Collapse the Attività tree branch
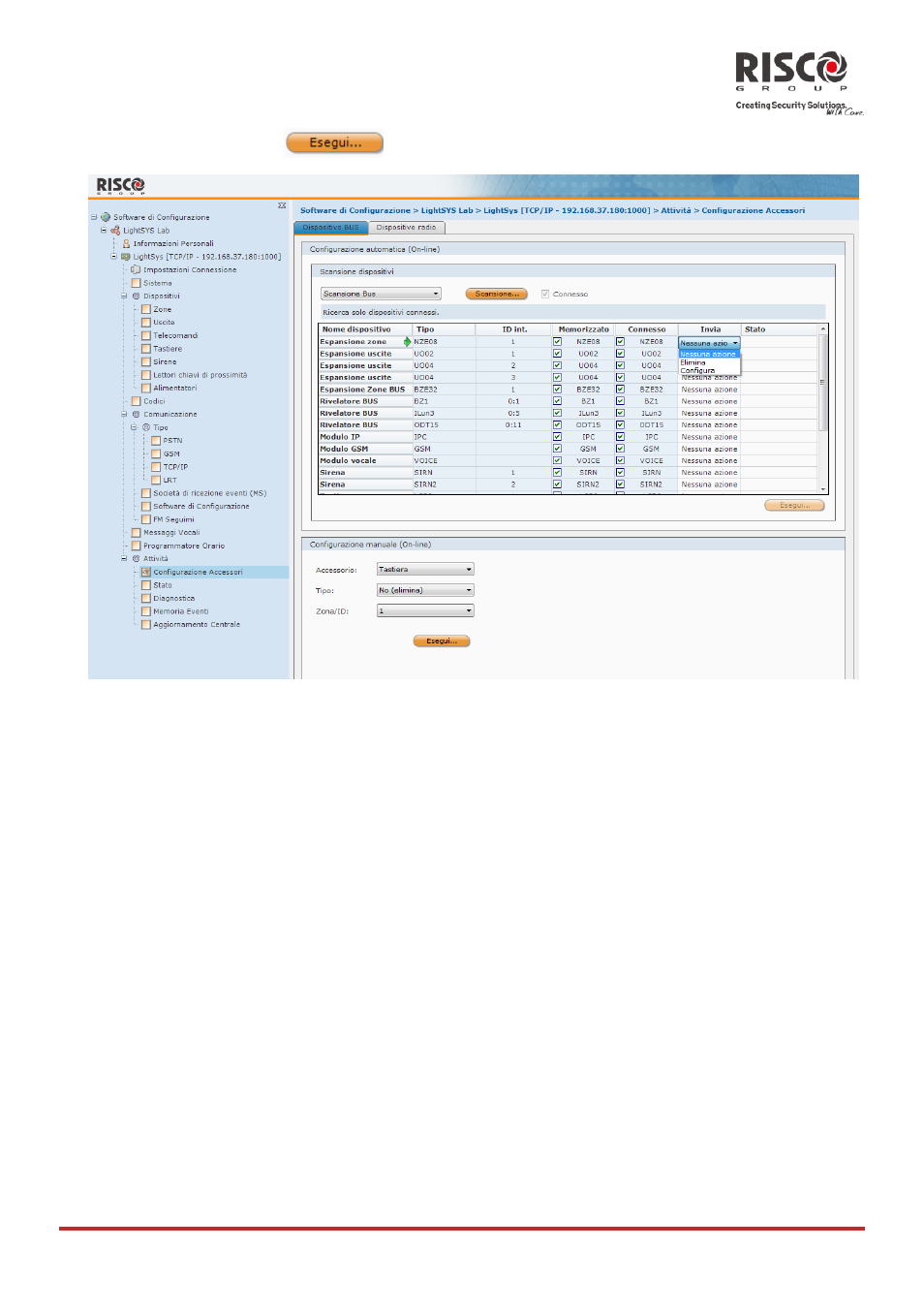This screenshot has height=1311, width=924. [124, 558]
